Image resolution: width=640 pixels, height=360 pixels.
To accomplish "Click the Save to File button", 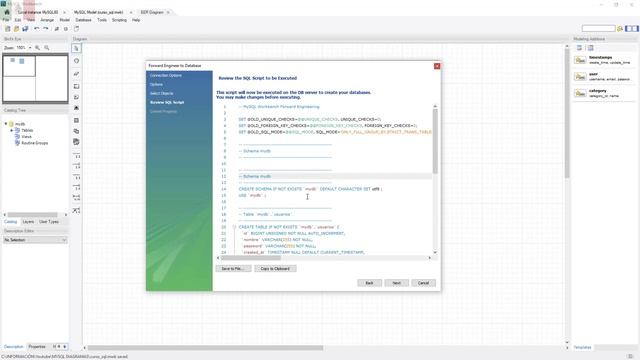I will tap(233, 269).
